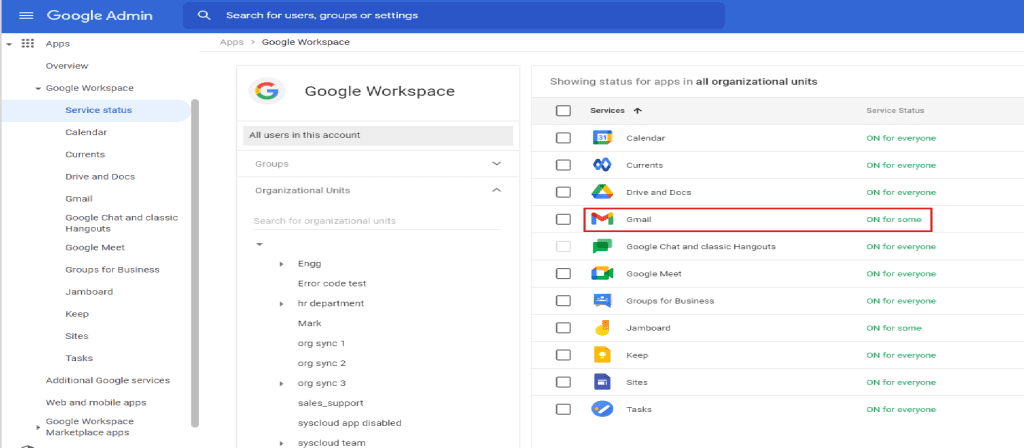
Task: Go to Additional Google services
Action: click(x=107, y=380)
